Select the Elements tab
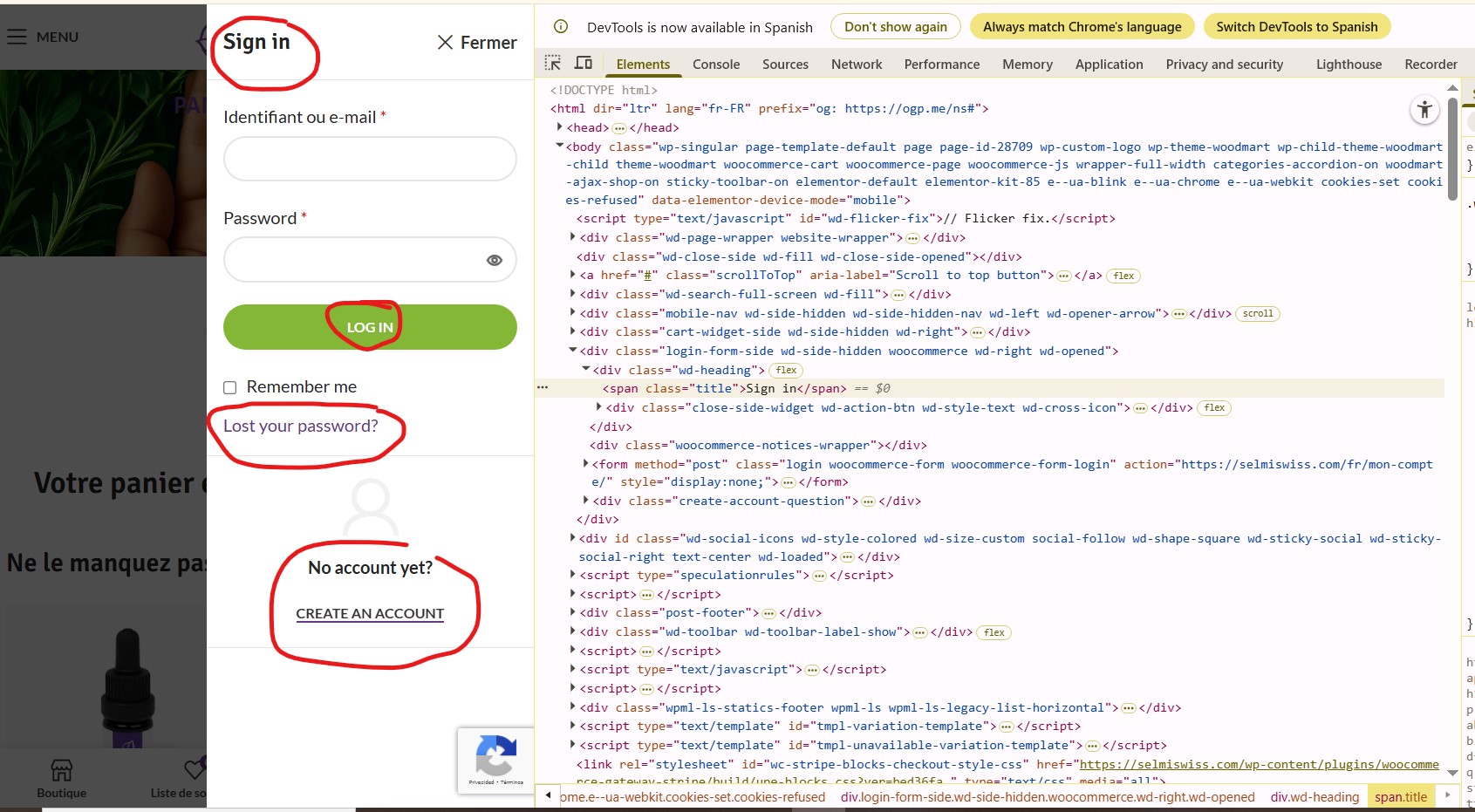 click(643, 64)
